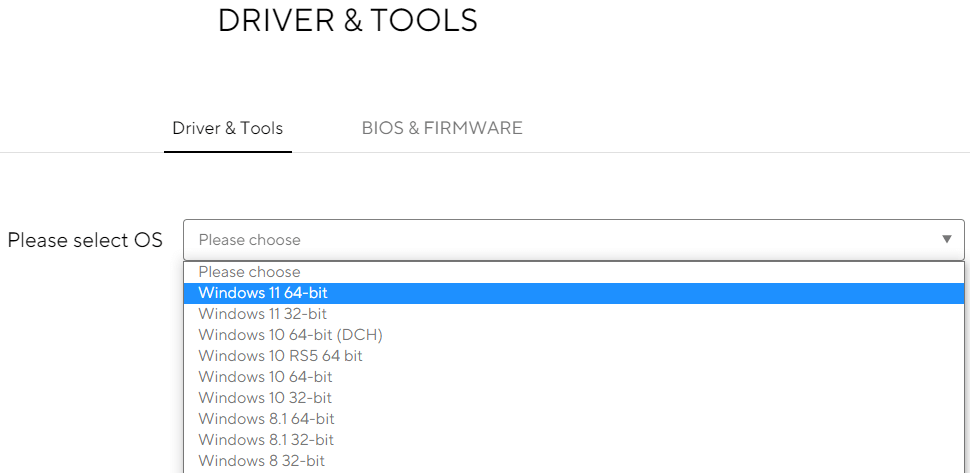The image size is (970, 473).
Task: Pick Windows 10 64-bit (DCH) option
Action: tap(290, 335)
